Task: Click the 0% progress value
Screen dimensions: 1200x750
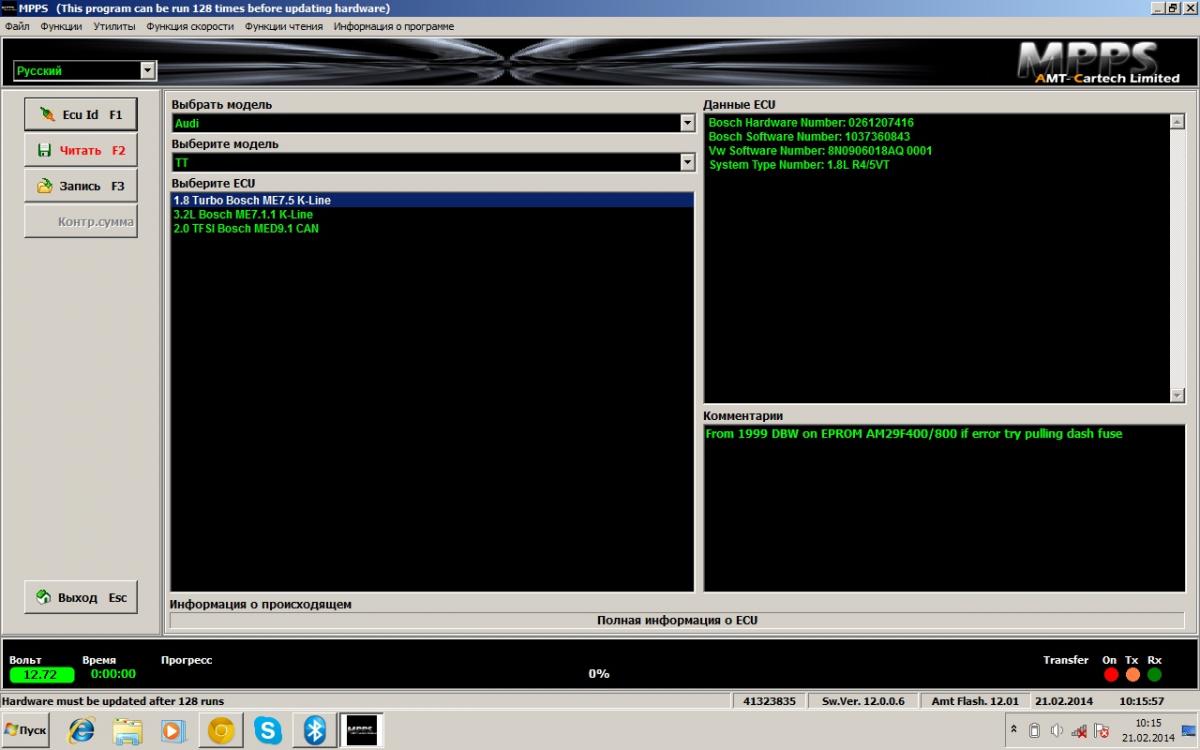Action: 599,674
